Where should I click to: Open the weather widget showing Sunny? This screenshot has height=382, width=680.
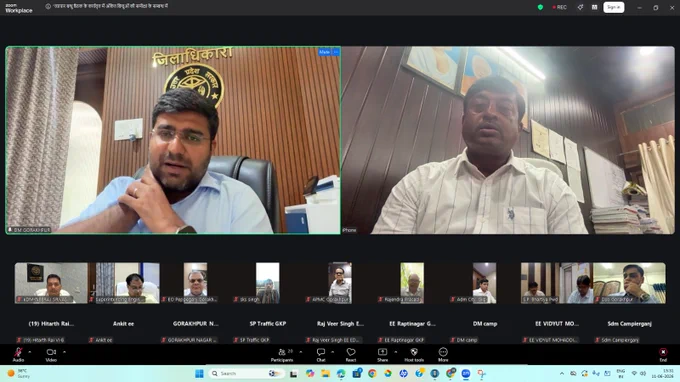pyautogui.click(x=18, y=373)
